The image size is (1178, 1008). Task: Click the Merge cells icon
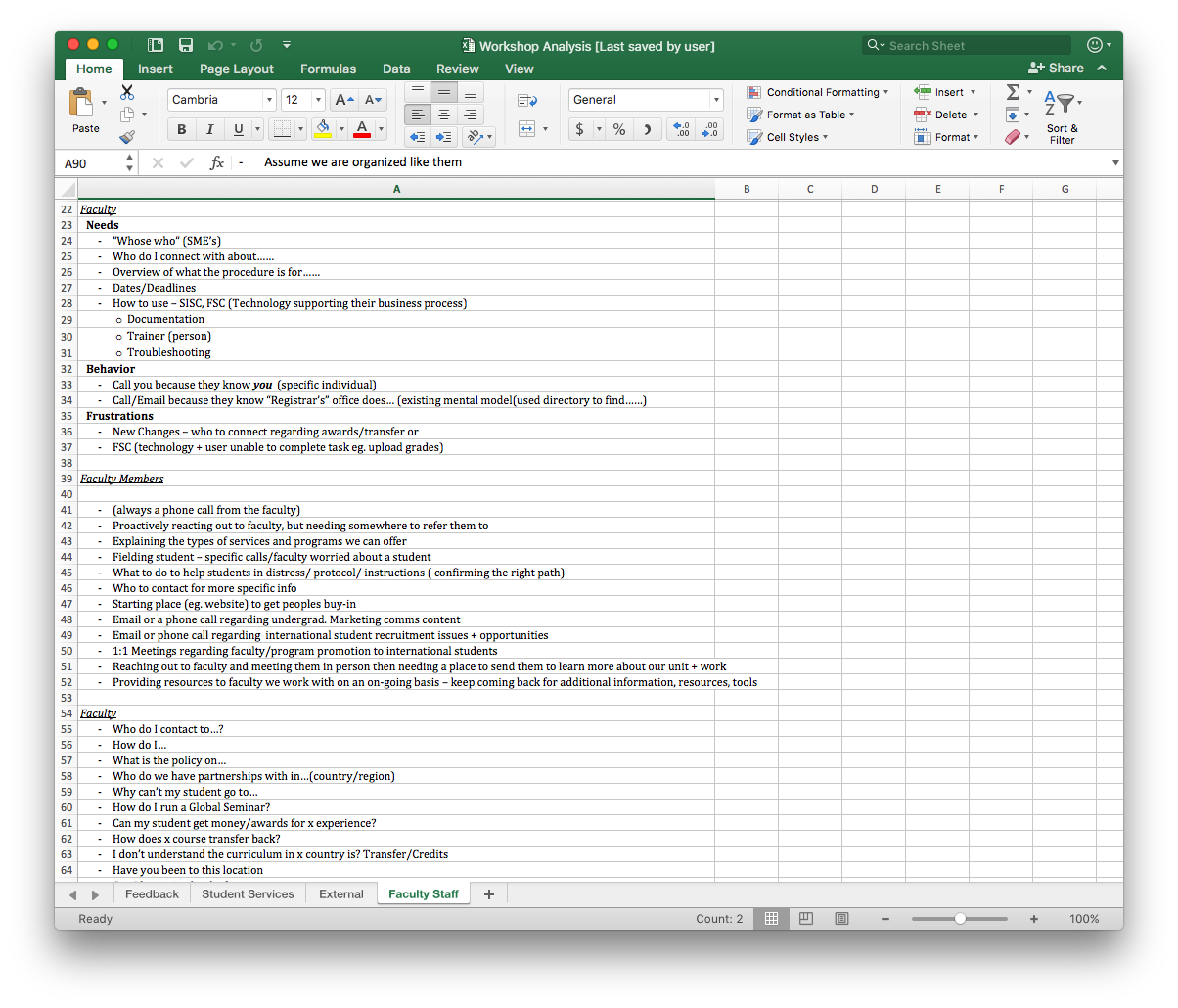[x=527, y=129]
